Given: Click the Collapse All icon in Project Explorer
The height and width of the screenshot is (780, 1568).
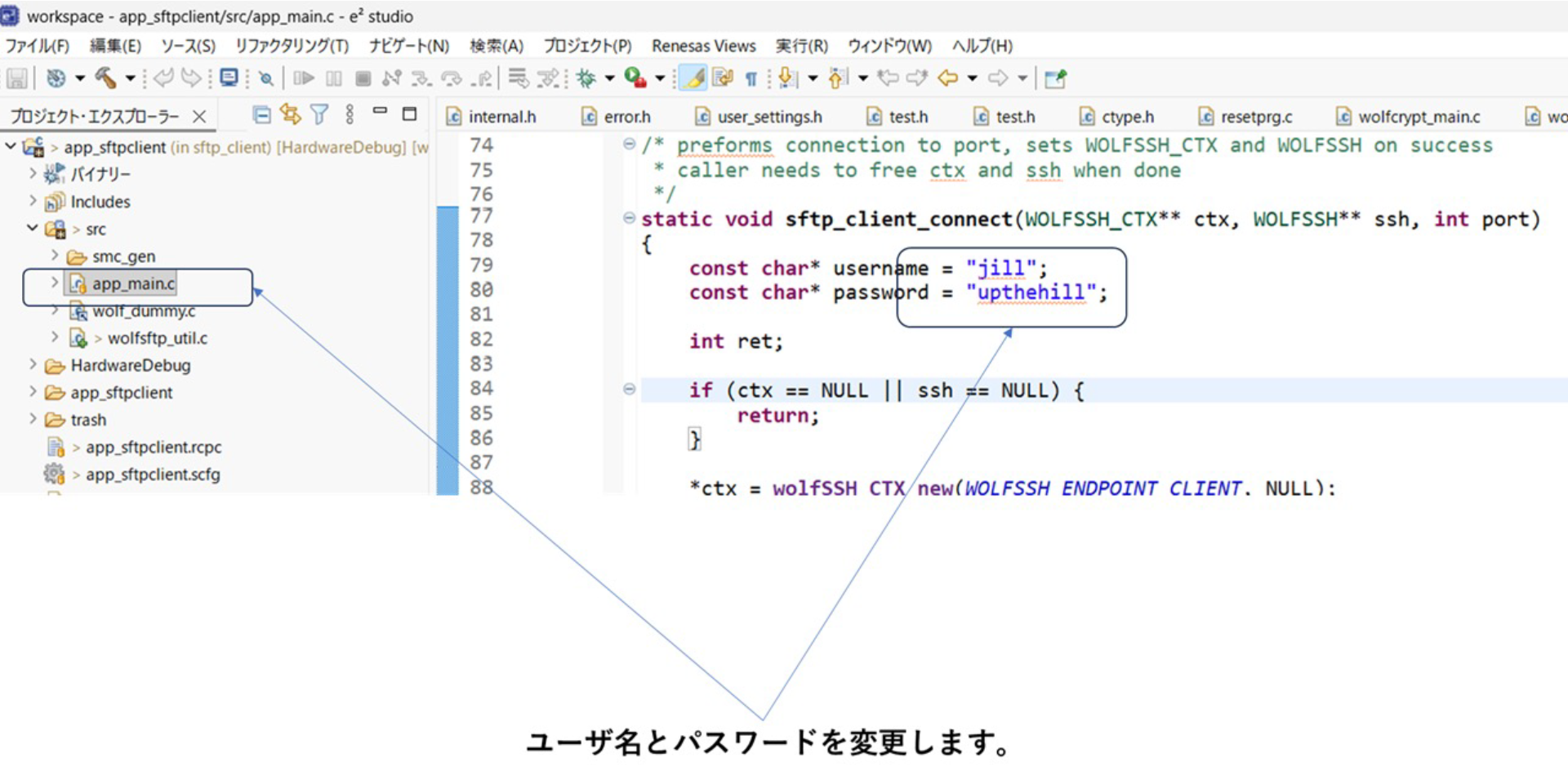Looking at the screenshot, I should point(261,115).
